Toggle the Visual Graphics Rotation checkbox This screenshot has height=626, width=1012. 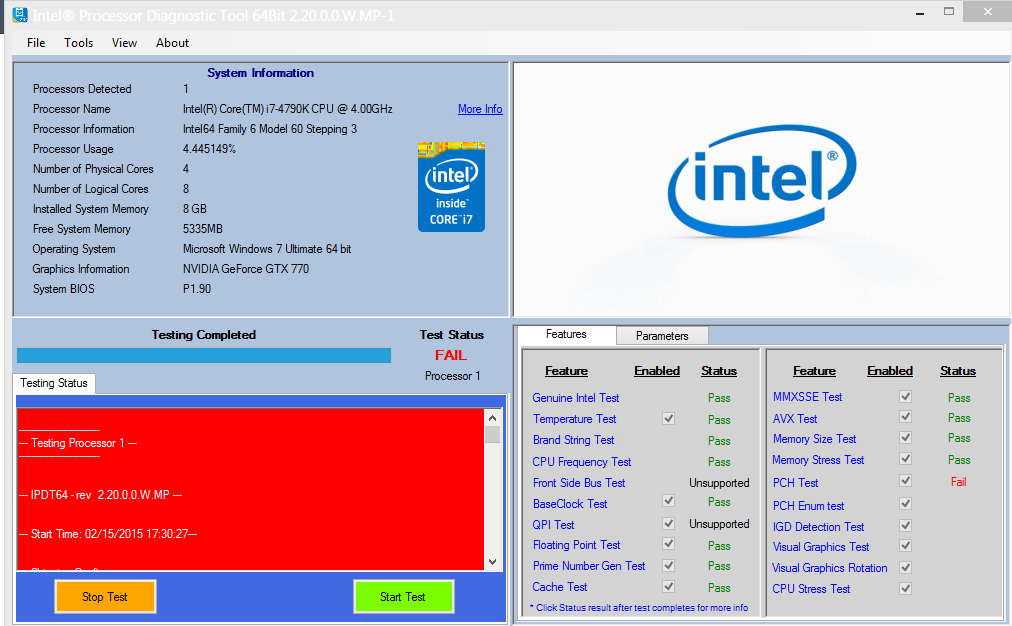(x=906, y=567)
